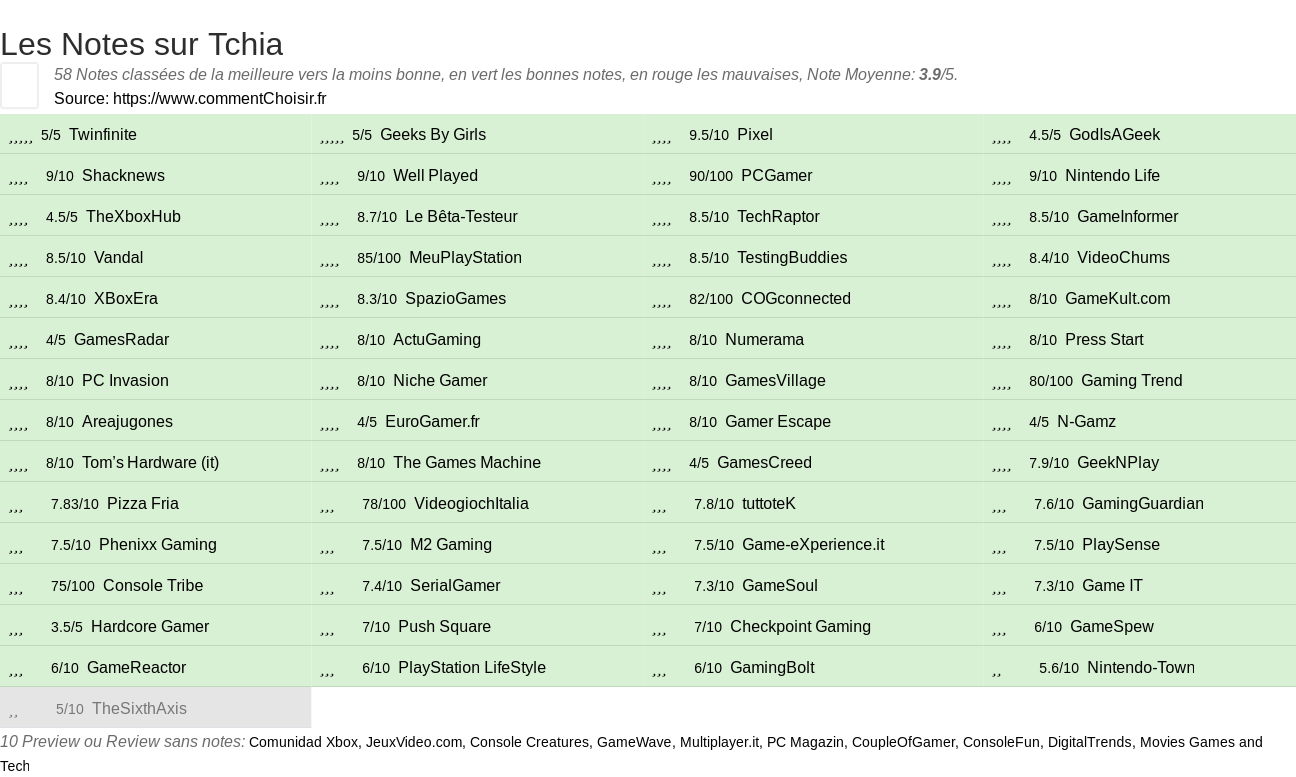Select the VideogiochItalia entry

point(471,503)
